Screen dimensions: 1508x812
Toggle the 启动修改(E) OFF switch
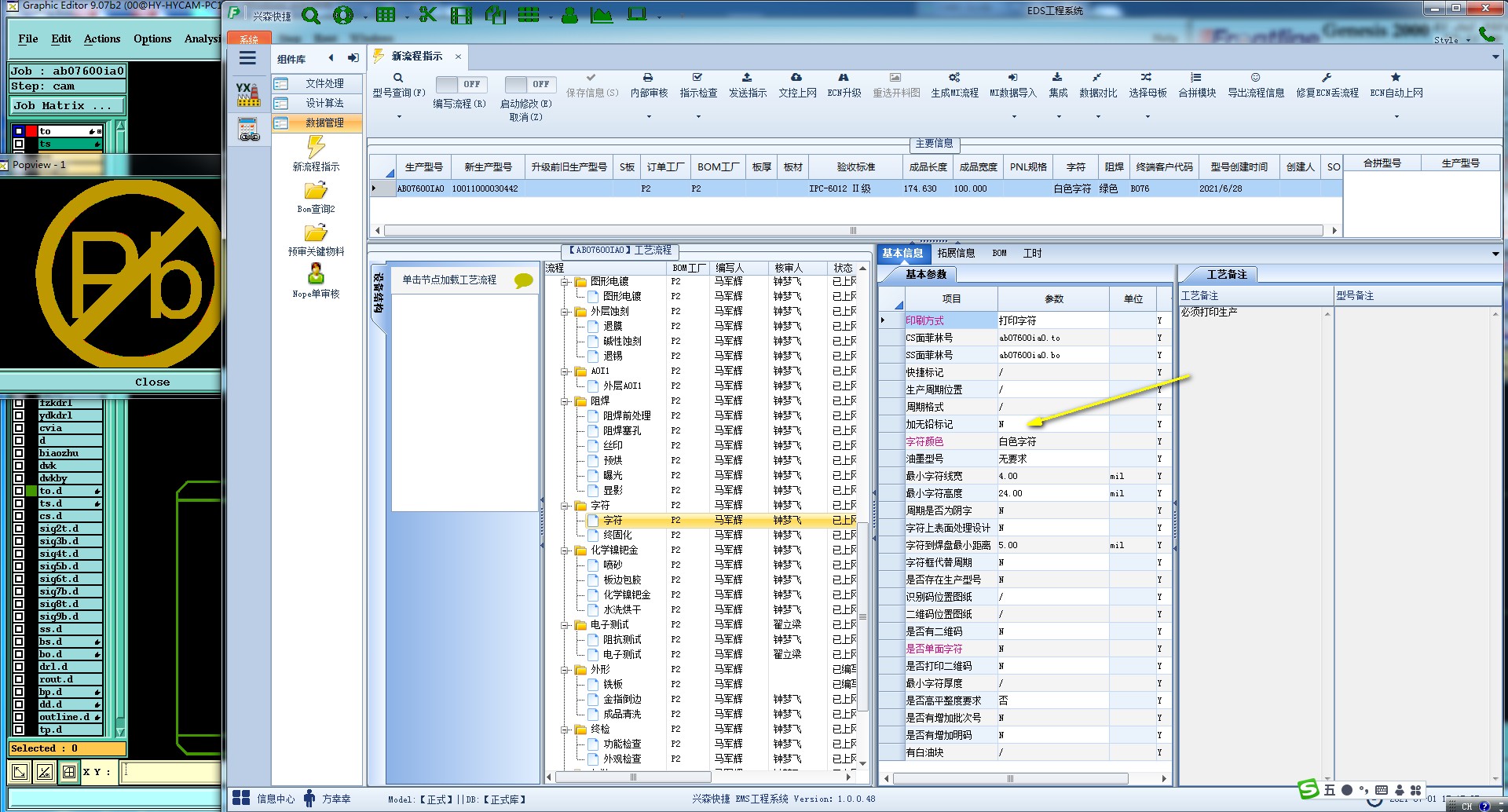(531, 84)
